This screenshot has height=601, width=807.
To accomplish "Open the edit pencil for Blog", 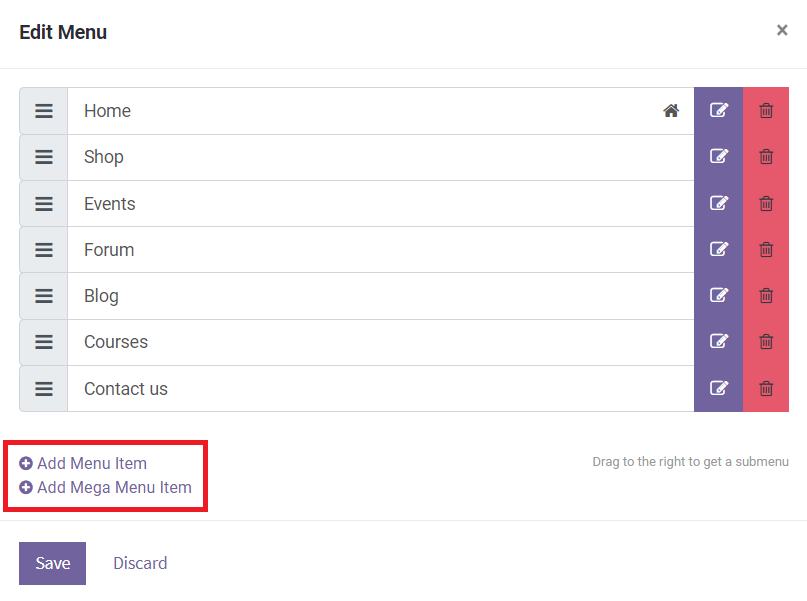I will coord(718,296).
